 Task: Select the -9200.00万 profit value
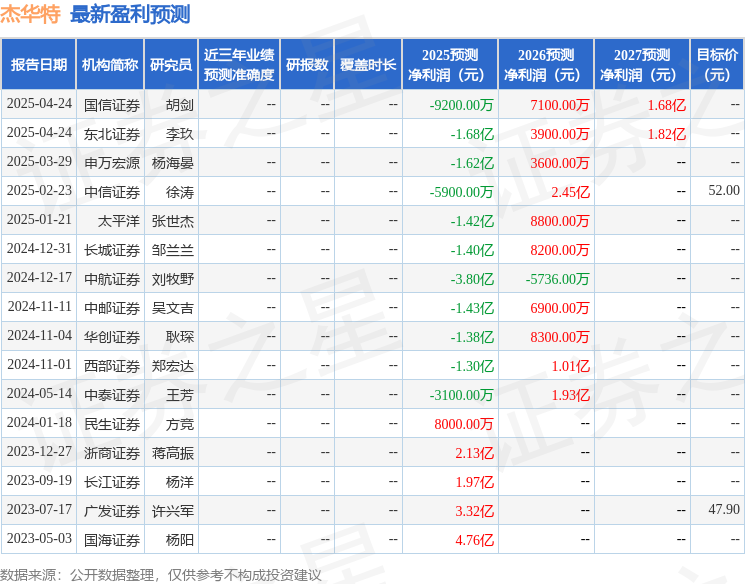(461, 105)
